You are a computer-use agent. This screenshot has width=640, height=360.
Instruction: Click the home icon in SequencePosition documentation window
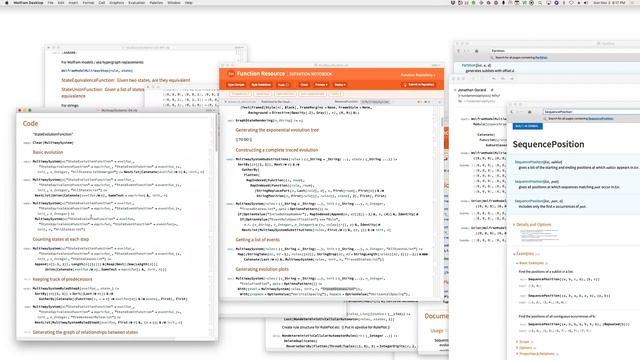coord(529,112)
